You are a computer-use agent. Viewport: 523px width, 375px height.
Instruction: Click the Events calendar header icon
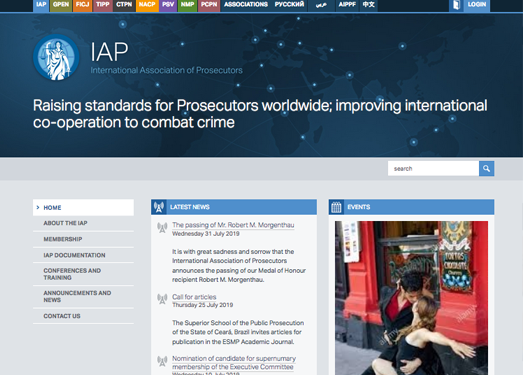point(336,207)
